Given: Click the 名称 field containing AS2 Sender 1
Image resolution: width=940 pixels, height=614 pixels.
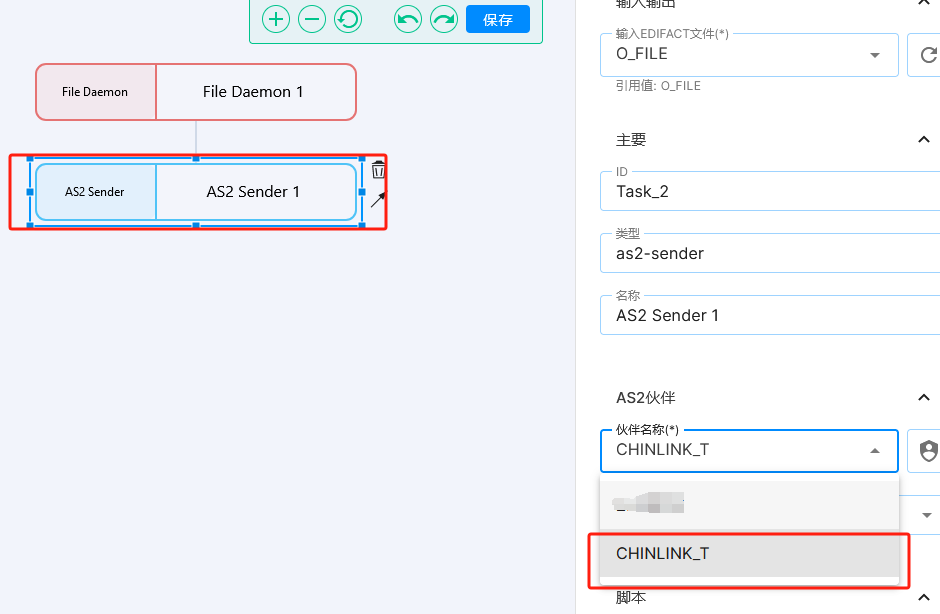Looking at the screenshot, I should pyautogui.click(x=770, y=316).
